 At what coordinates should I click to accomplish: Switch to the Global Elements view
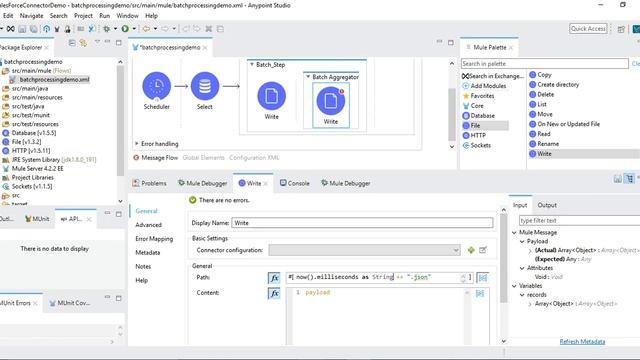203,158
